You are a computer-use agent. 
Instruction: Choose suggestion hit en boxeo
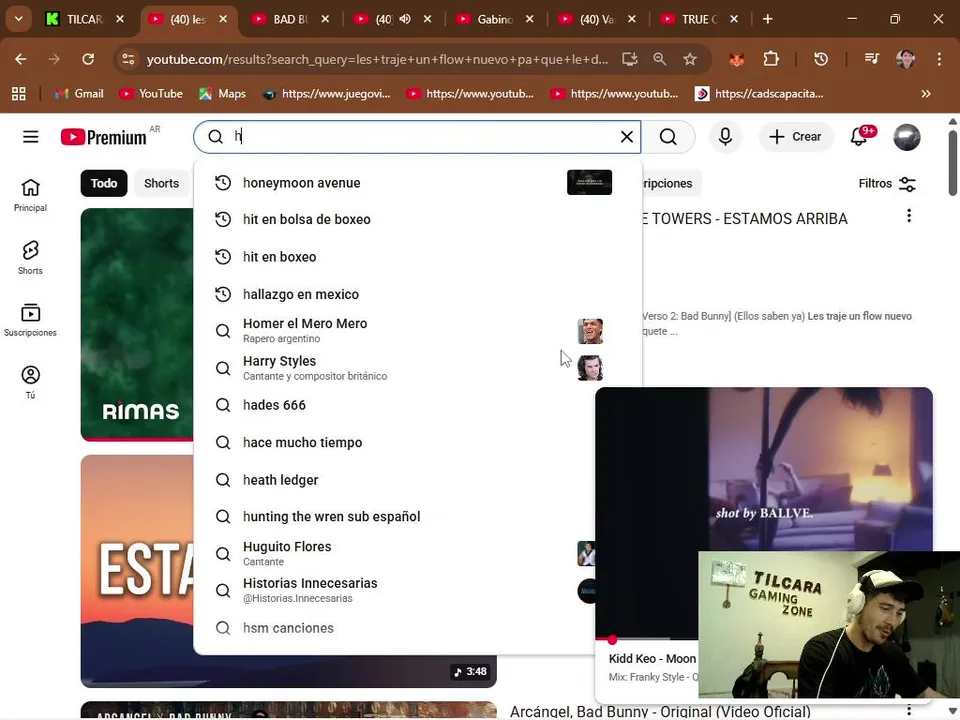pos(418,257)
